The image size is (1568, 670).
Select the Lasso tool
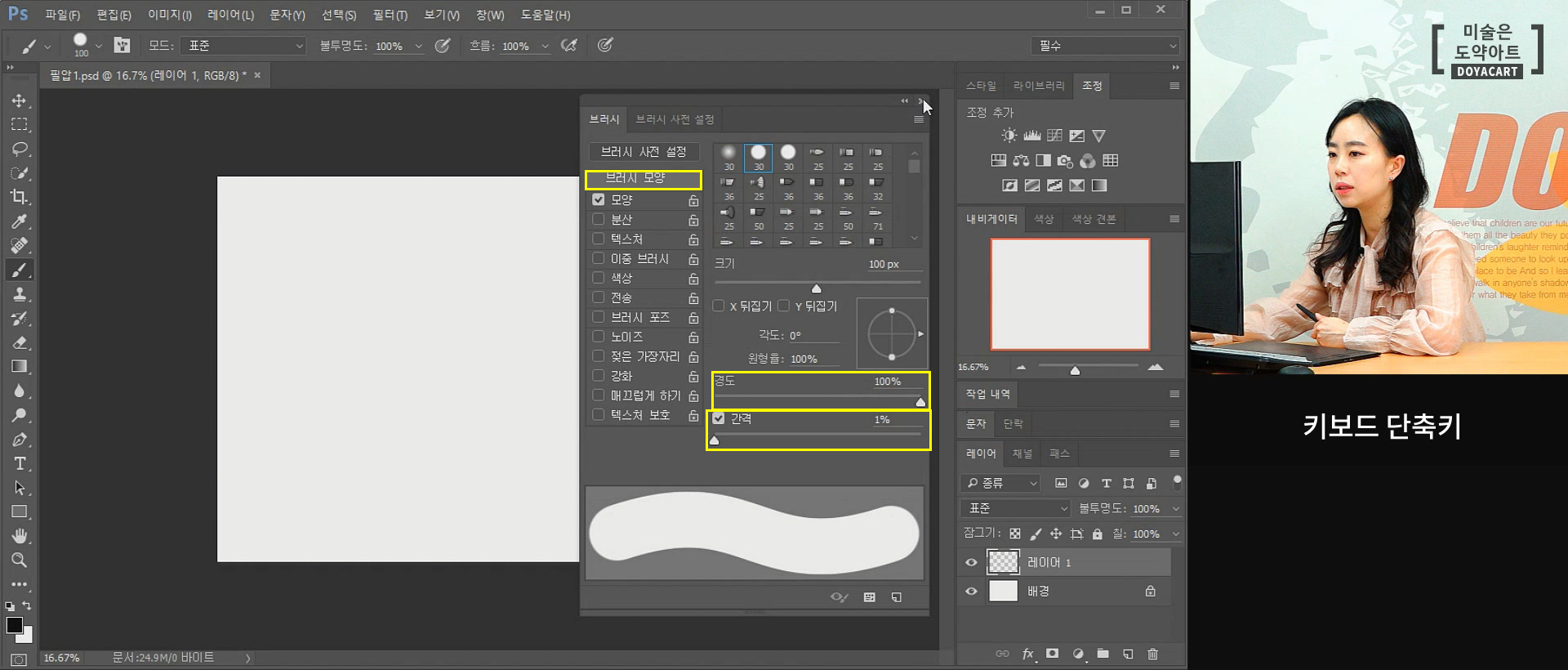point(20,150)
